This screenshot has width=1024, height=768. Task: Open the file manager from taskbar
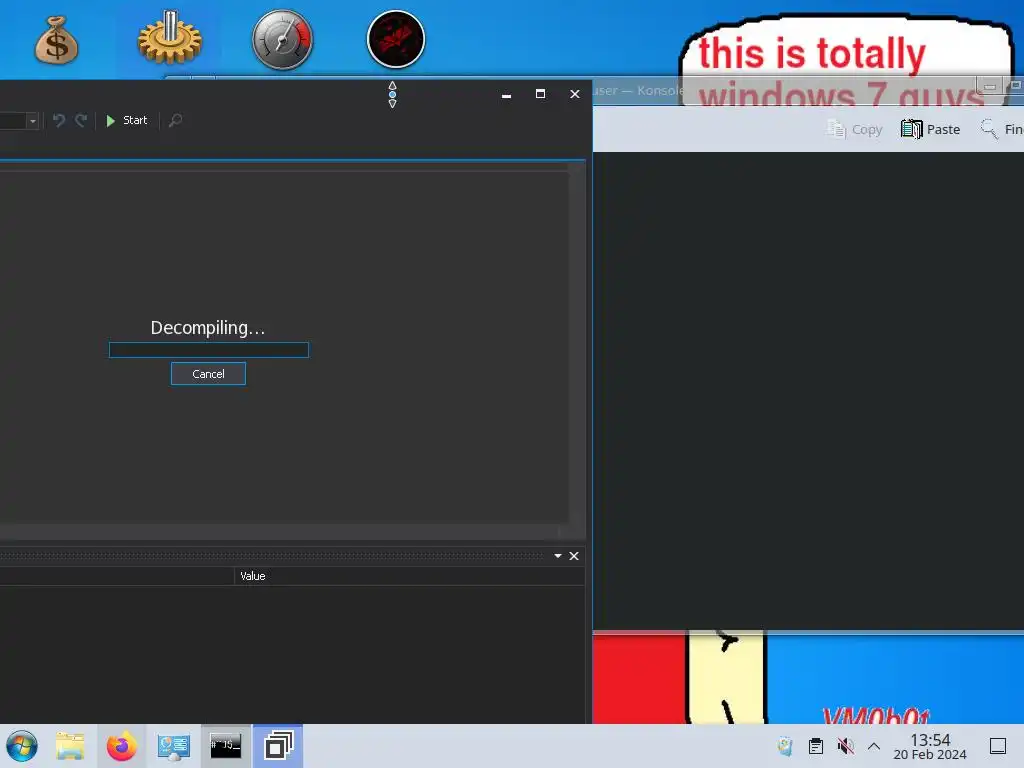tap(70, 746)
